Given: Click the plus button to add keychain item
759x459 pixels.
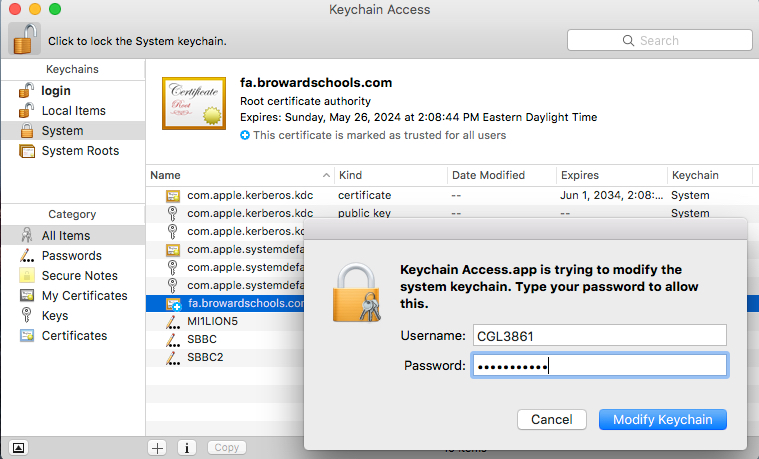Looking at the screenshot, I should (157, 448).
